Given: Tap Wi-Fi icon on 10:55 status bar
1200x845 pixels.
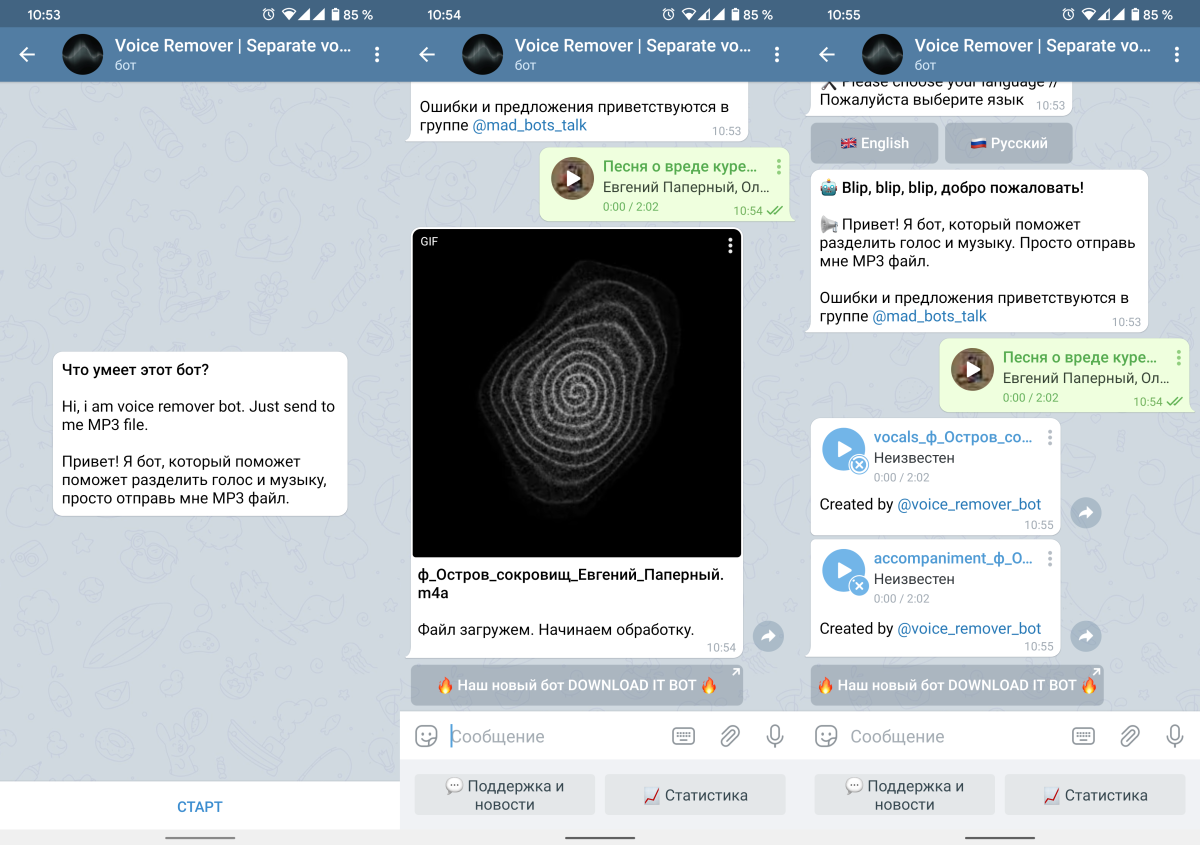Looking at the screenshot, I should pos(1090,15).
